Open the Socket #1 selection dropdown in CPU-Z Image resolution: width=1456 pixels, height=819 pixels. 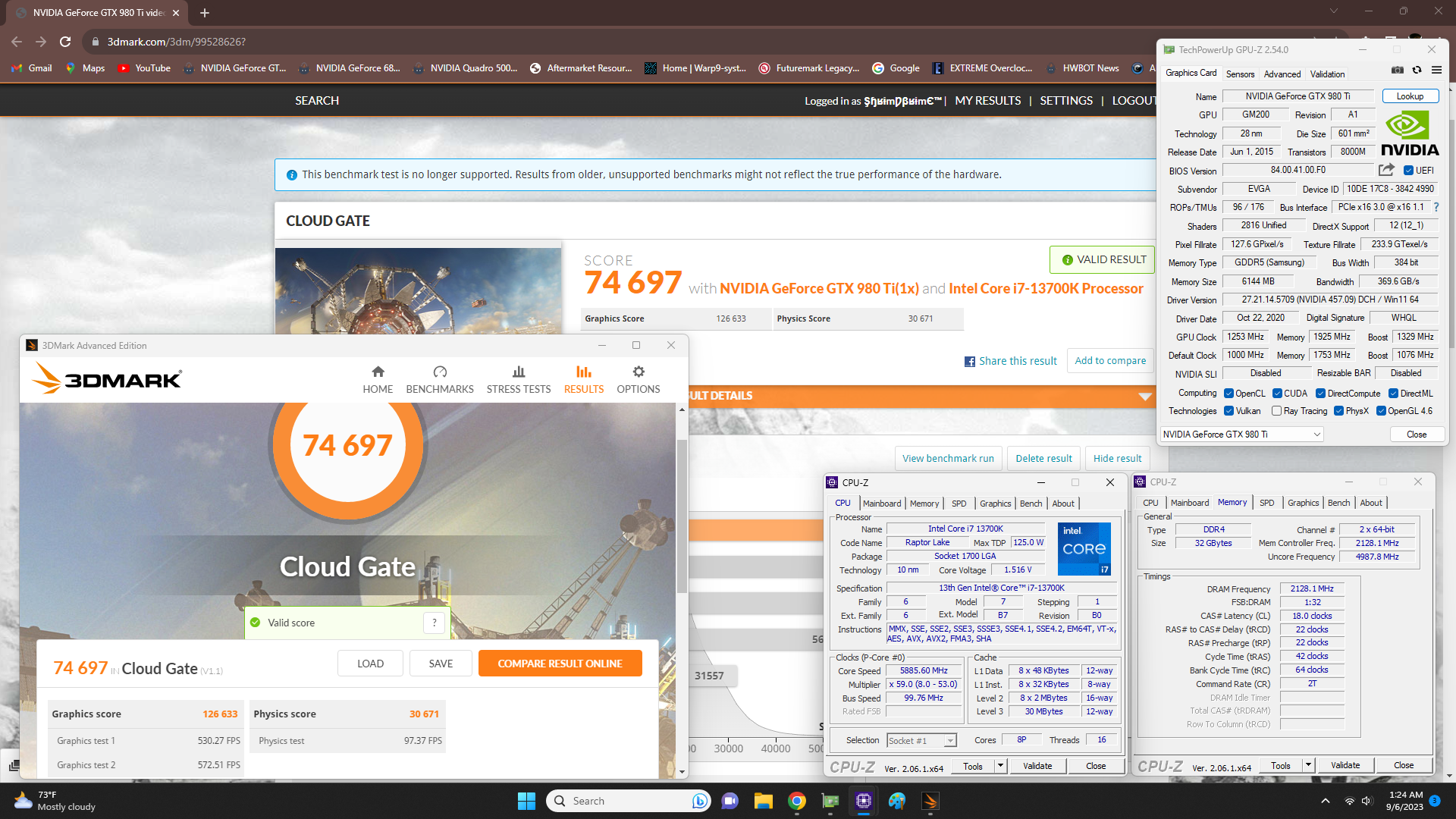(921, 741)
